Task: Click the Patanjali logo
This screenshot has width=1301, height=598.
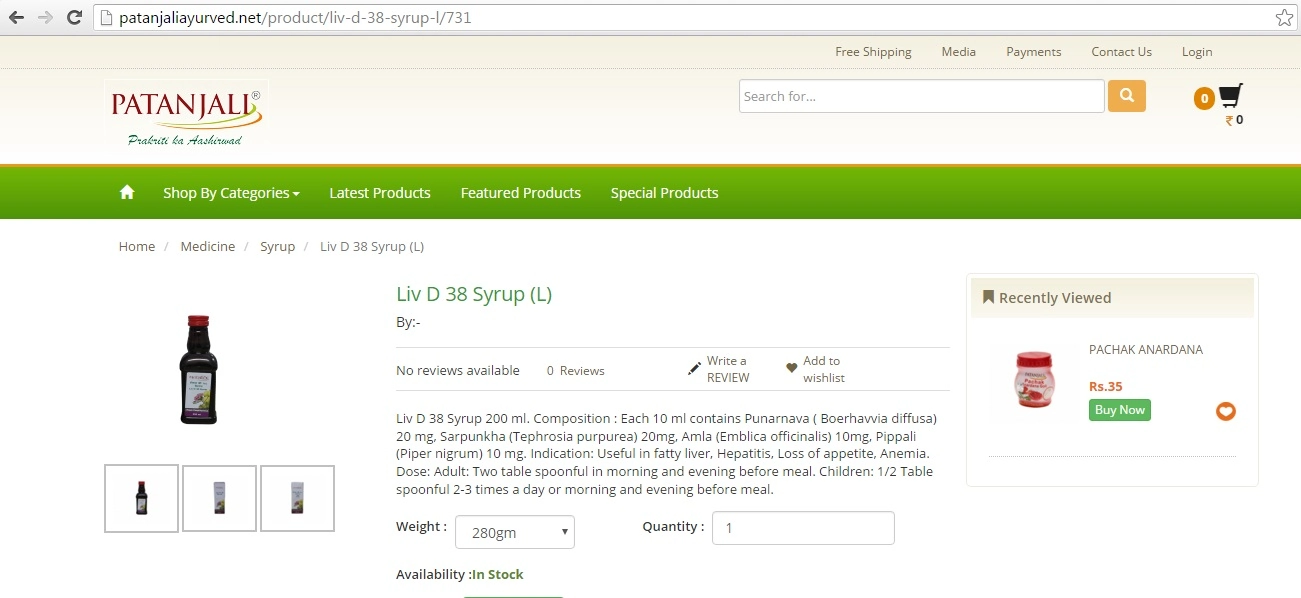Action: tap(186, 114)
